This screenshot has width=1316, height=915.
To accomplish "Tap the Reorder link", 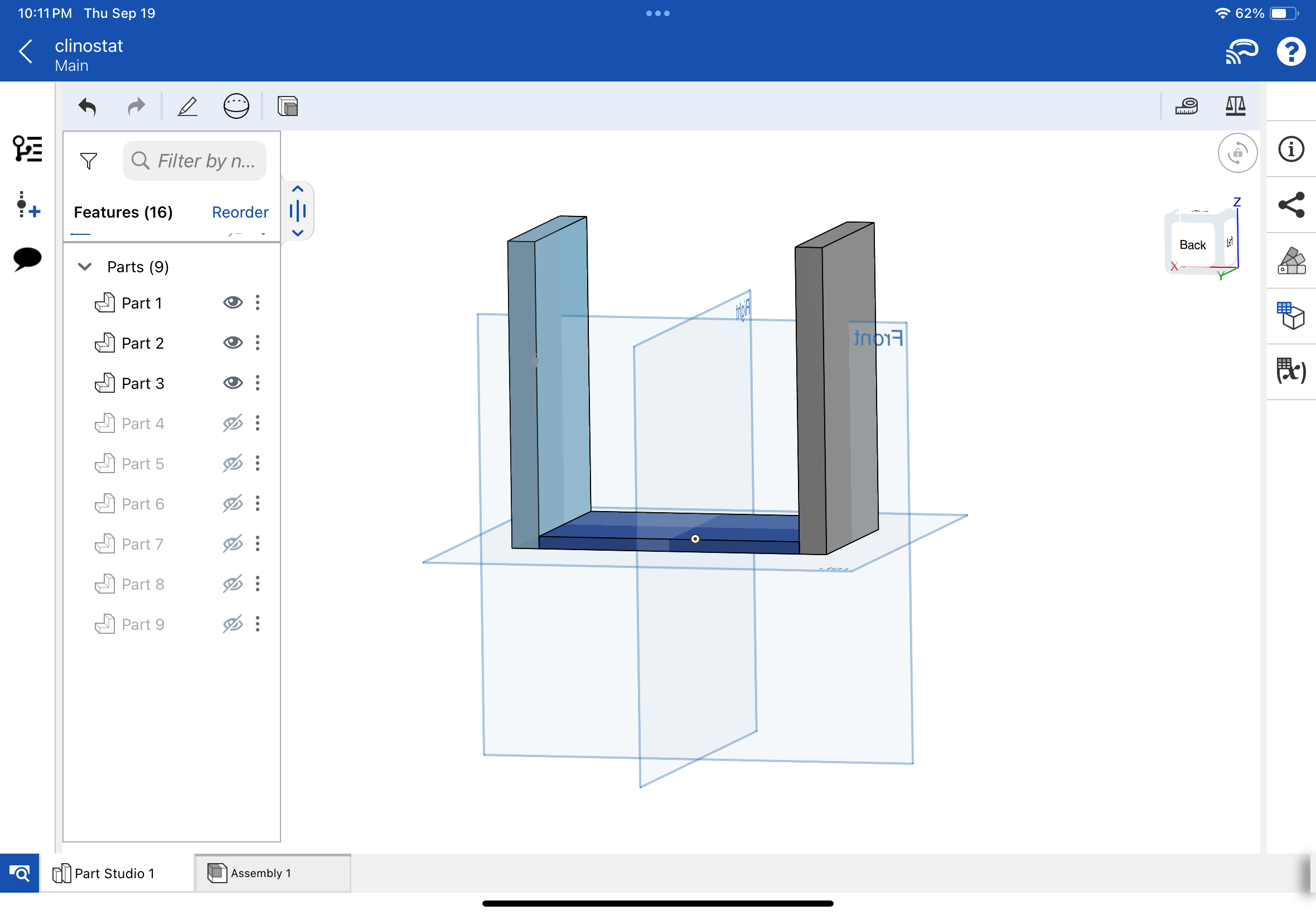I will [x=240, y=212].
